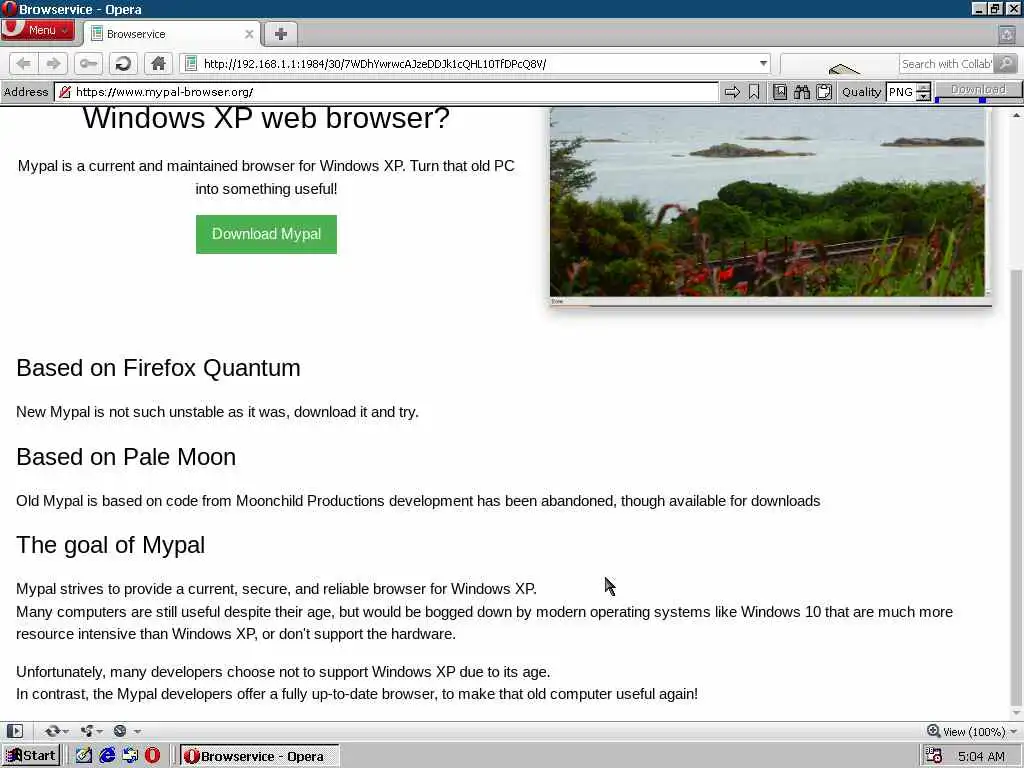The image size is (1024, 768).
Task: Go to the home page icon
Action: point(157,63)
